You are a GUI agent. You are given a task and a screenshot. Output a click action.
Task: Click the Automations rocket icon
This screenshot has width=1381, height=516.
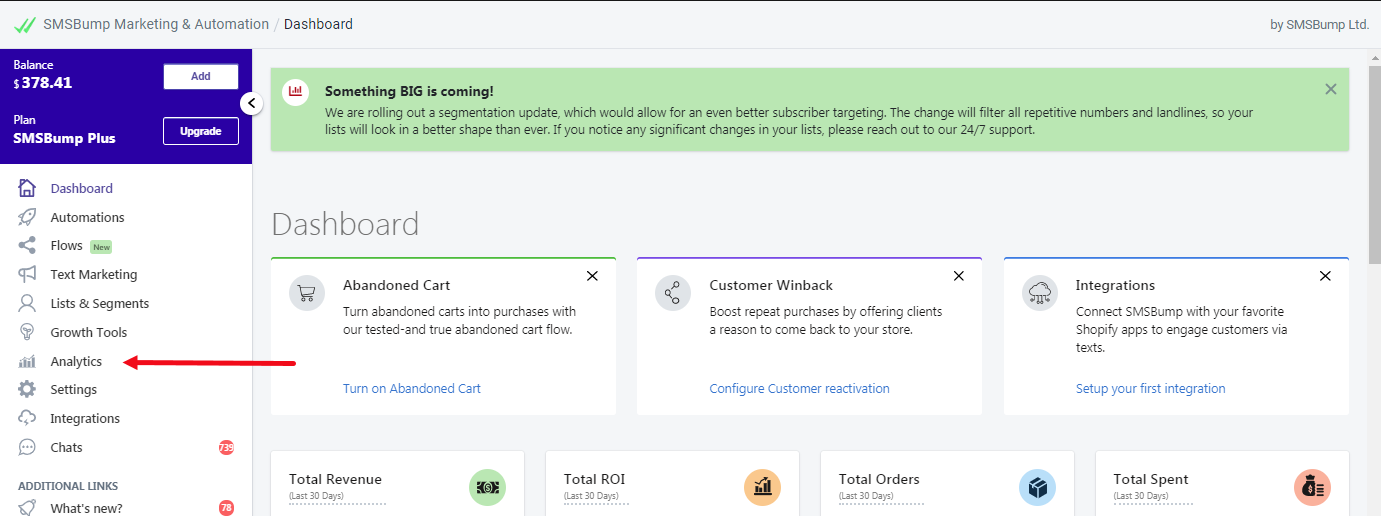point(28,217)
